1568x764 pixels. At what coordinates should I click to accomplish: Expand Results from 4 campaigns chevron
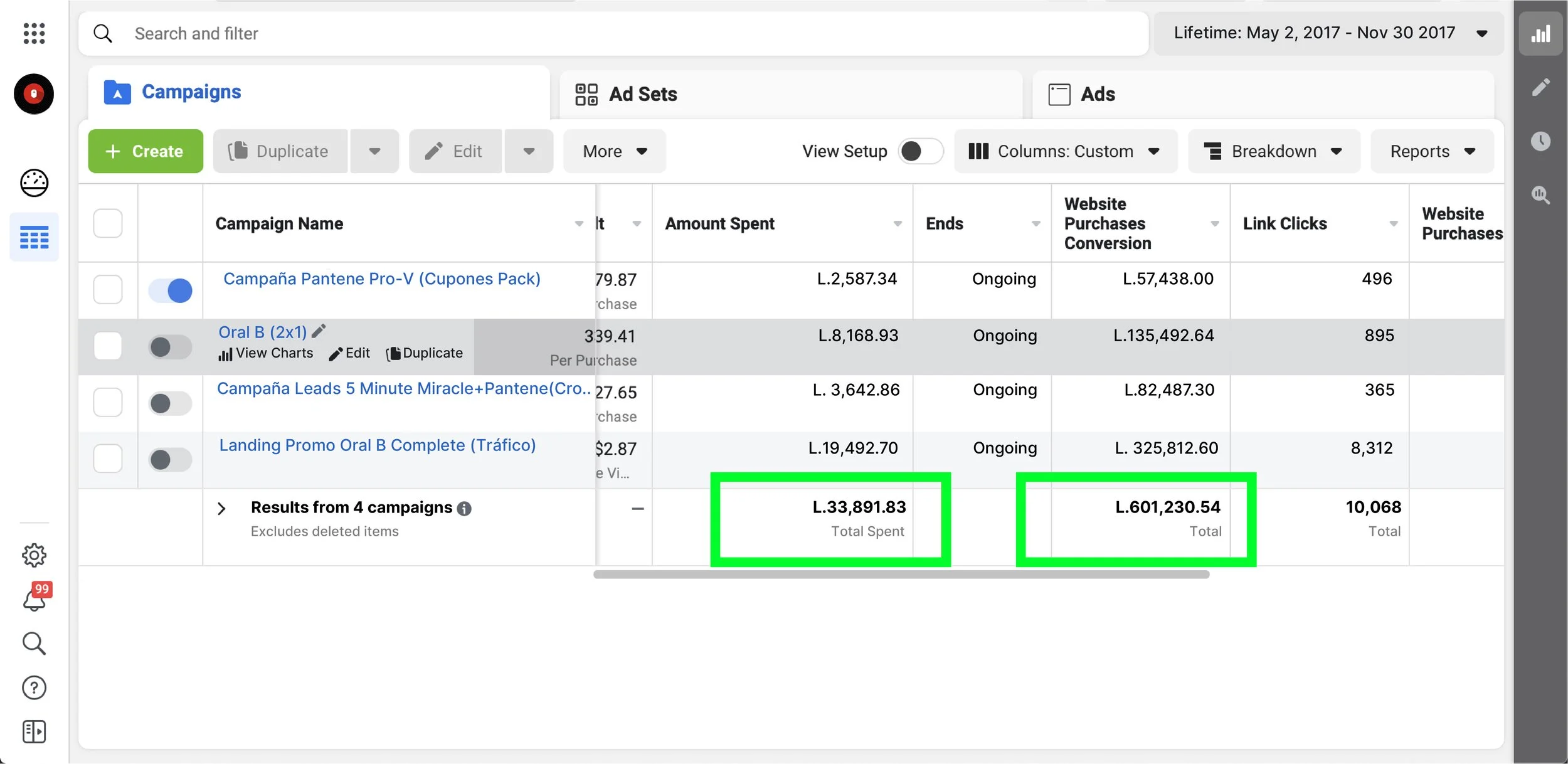click(x=221, y=508)
